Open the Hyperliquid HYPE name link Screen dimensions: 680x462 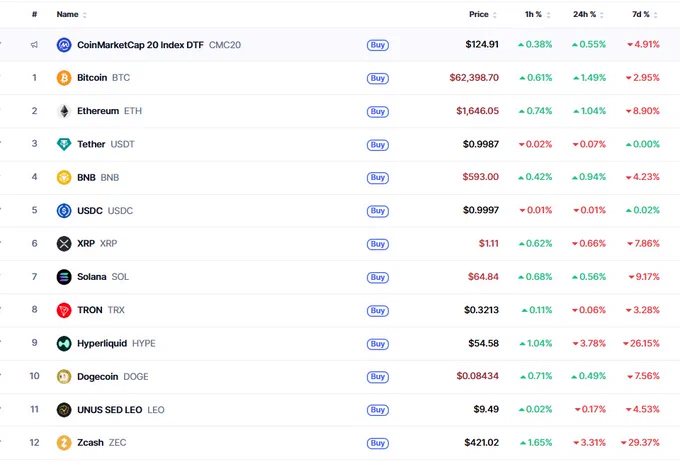116,344
